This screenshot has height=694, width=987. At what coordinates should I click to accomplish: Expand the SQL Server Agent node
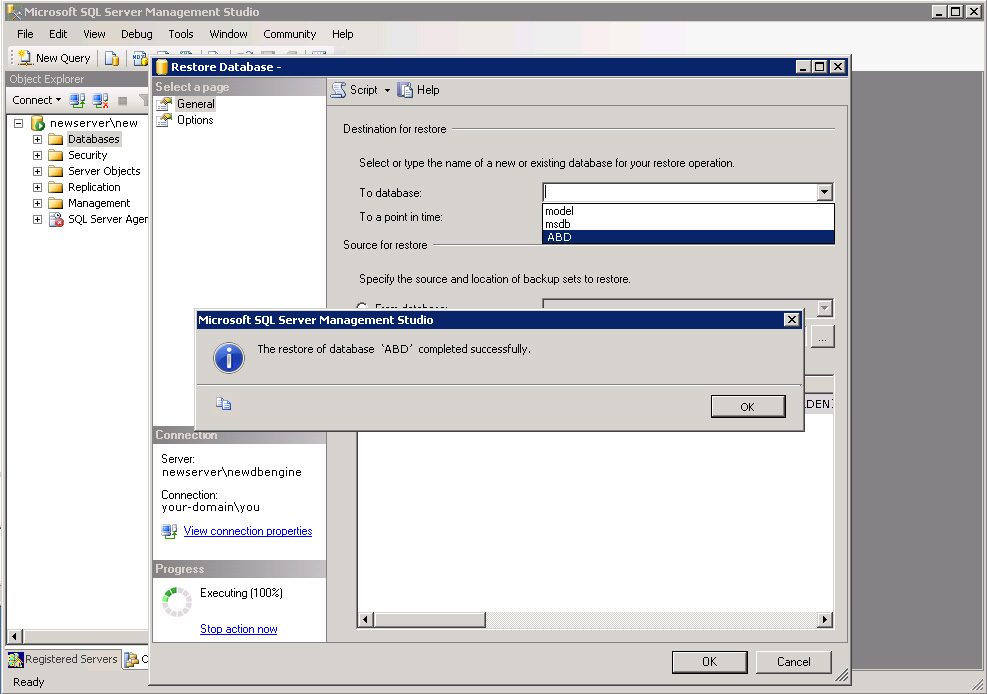[x=38, y=220]
